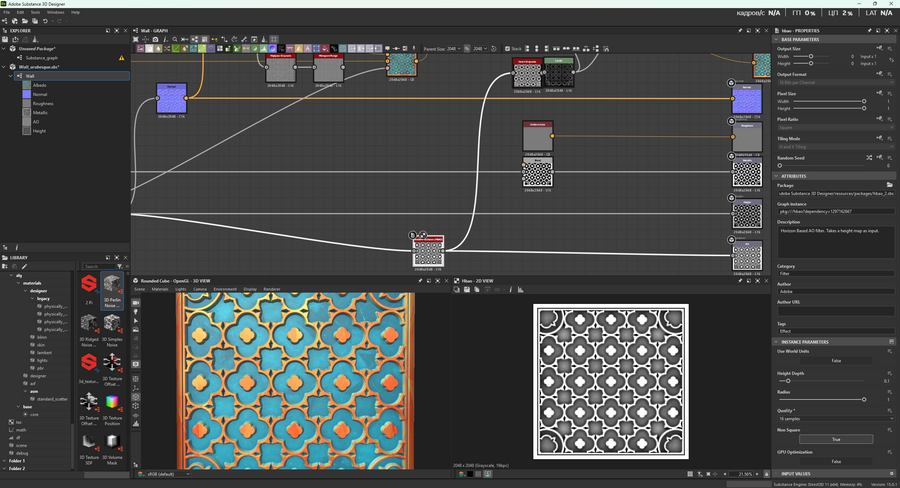
Task: Toggle Use World Units False button
Action: tap(835, 360)
